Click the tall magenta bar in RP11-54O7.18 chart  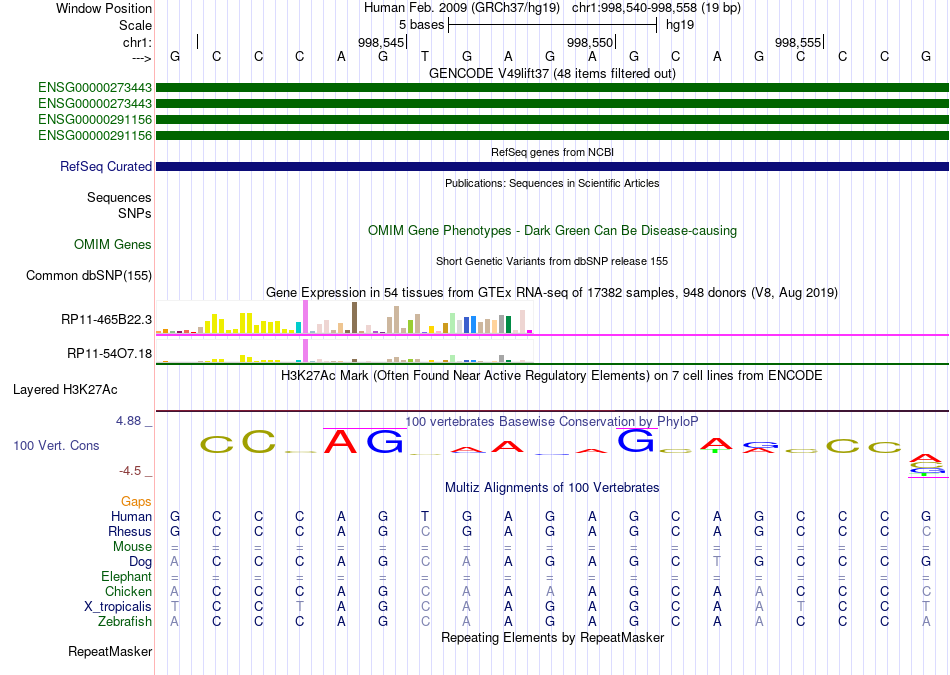point(305,351)
